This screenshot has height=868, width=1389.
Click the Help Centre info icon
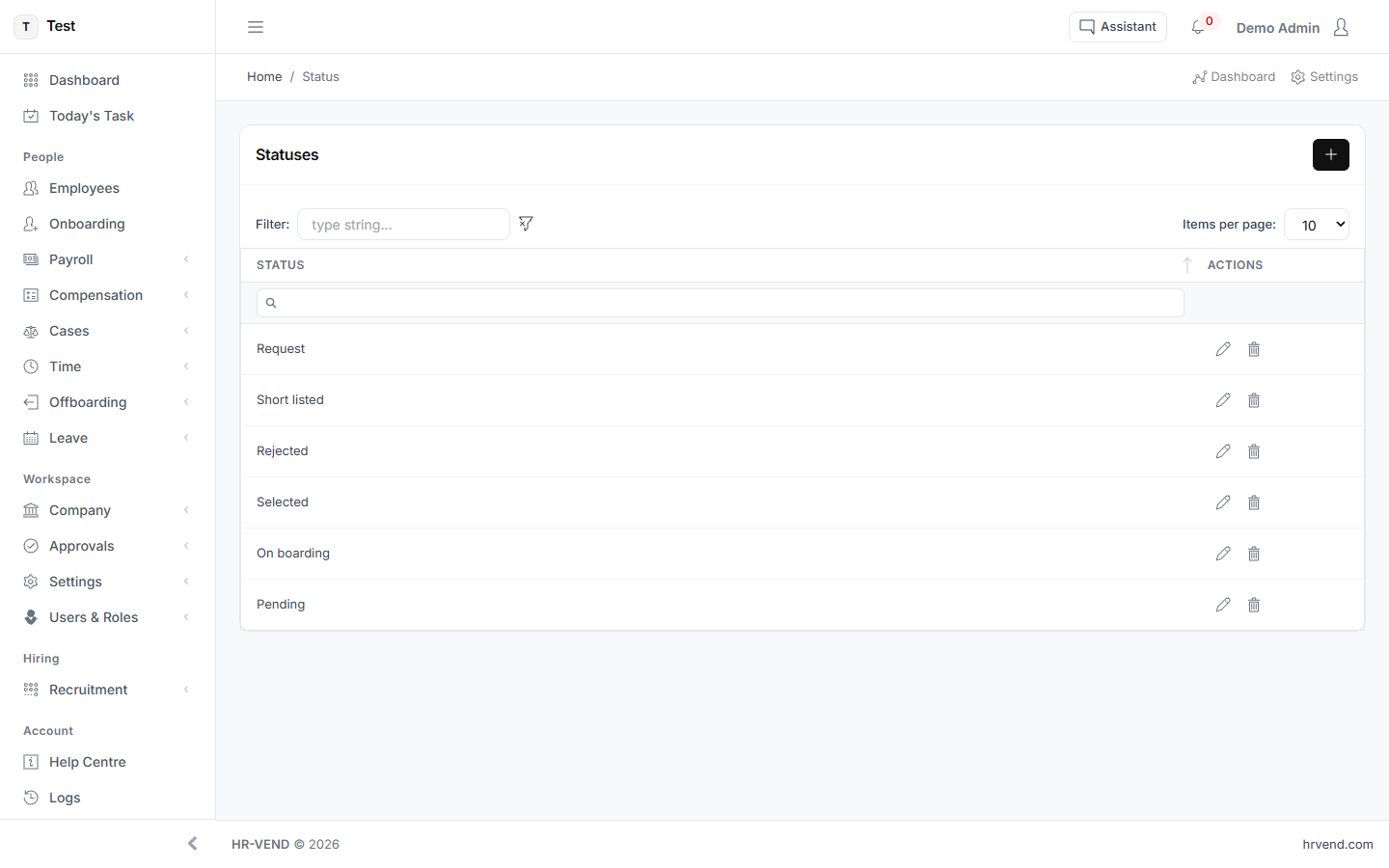[31, 762]
